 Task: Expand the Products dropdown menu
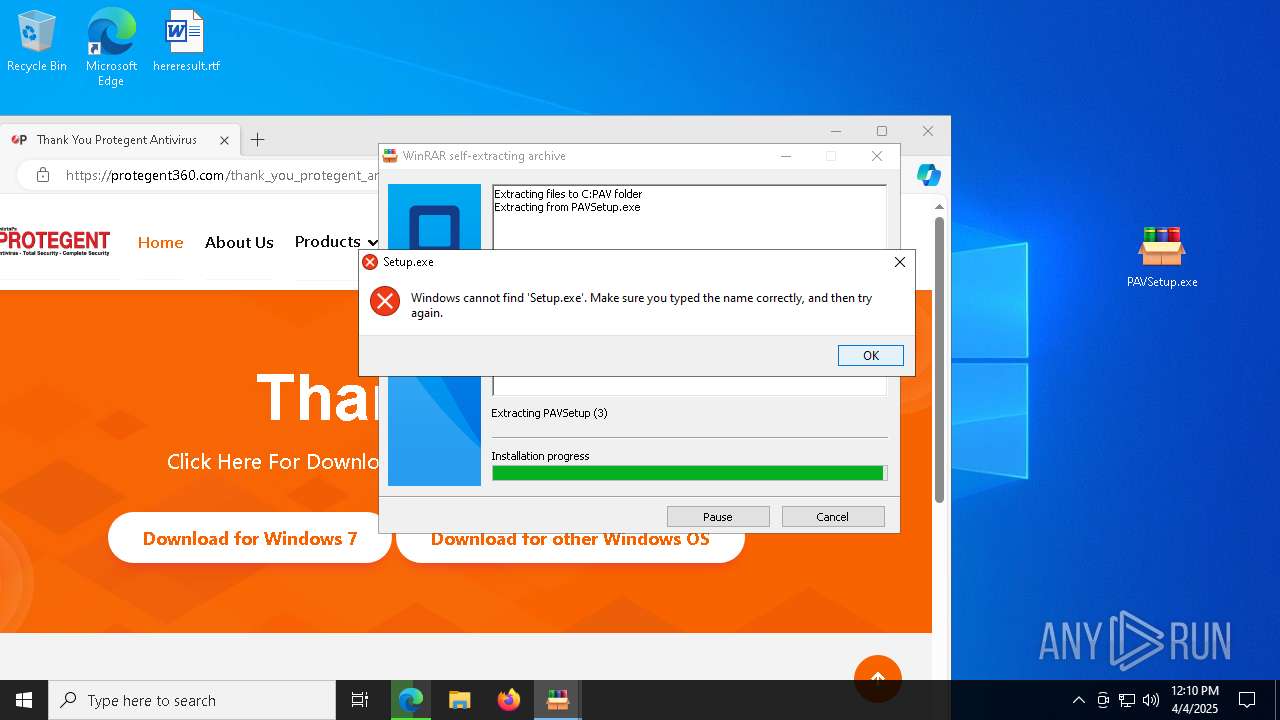(x=336, y=242)
